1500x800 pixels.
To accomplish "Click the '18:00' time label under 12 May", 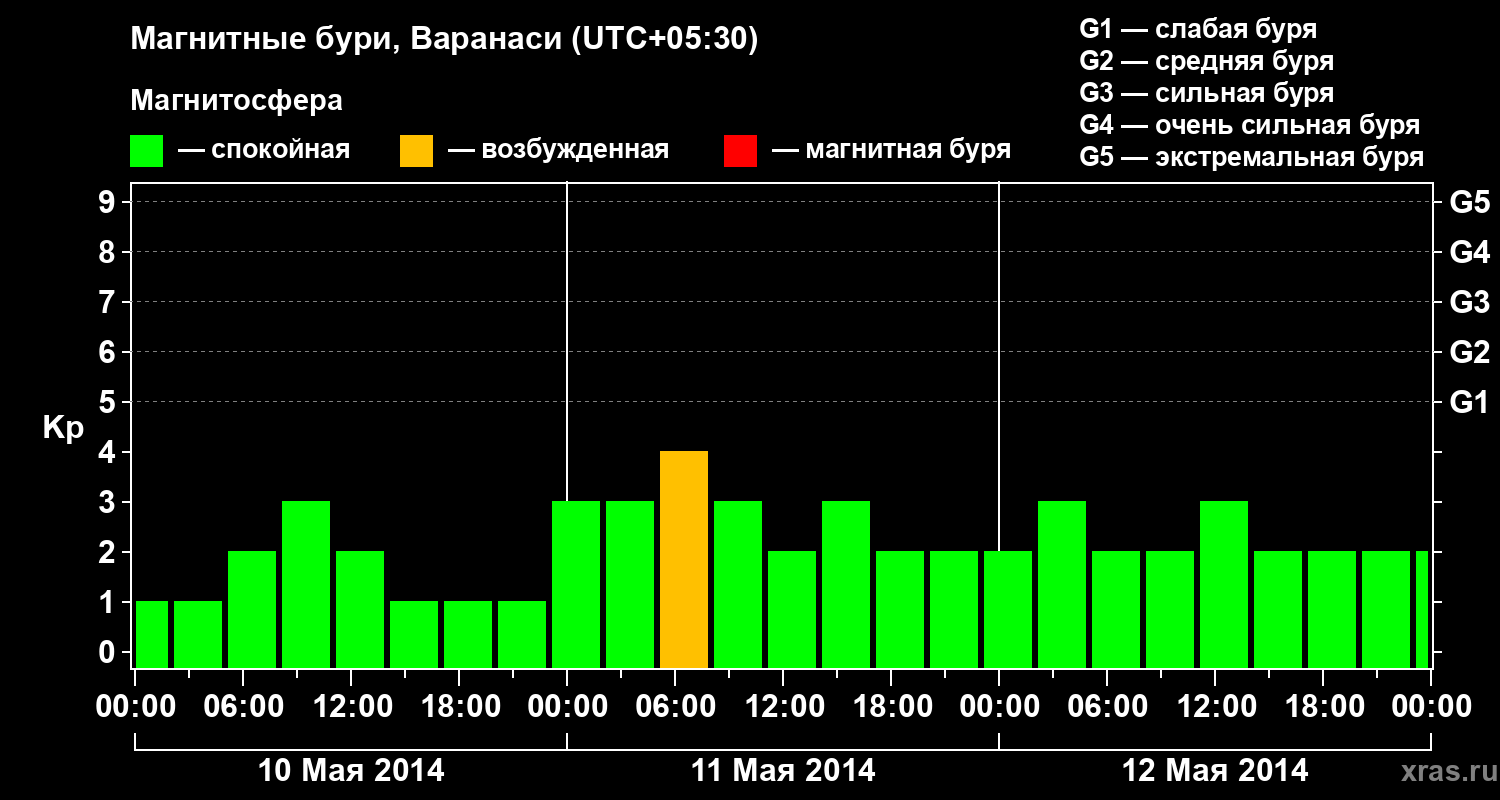I will [1323, 707].
